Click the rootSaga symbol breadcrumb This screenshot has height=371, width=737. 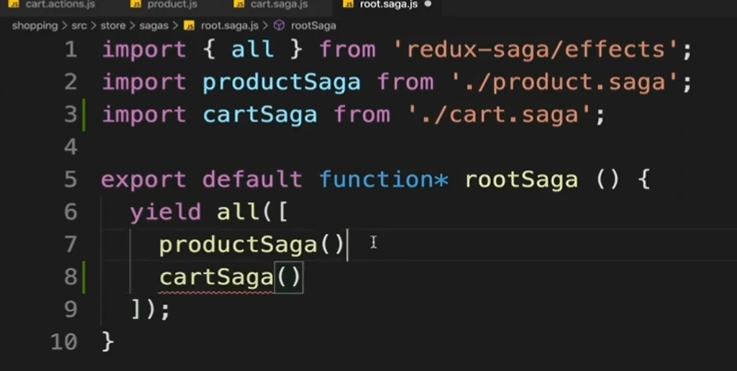[x=313, y=26]
